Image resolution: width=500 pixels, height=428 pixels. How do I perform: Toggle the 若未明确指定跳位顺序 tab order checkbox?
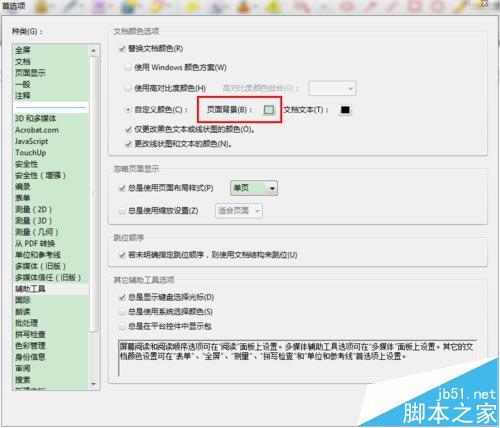coord(122,255)
